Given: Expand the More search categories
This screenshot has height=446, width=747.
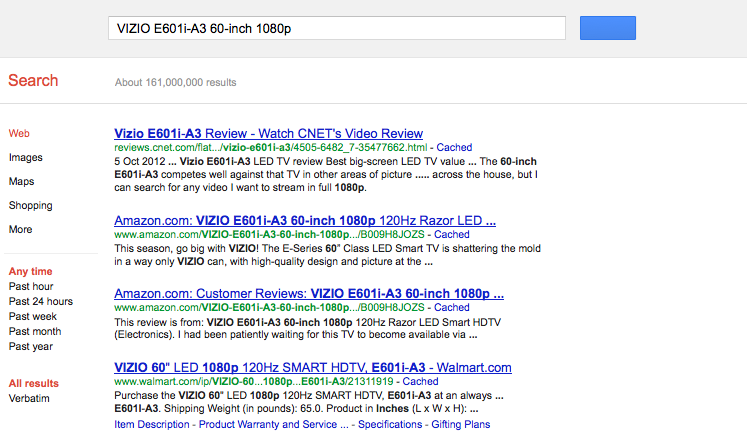Looking at the screenshot, I should click(x=20, y=229).
